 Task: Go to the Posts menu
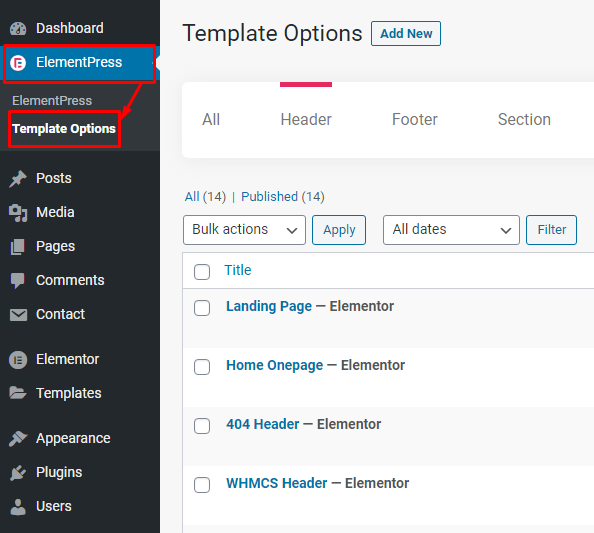[x=54, y=178]
